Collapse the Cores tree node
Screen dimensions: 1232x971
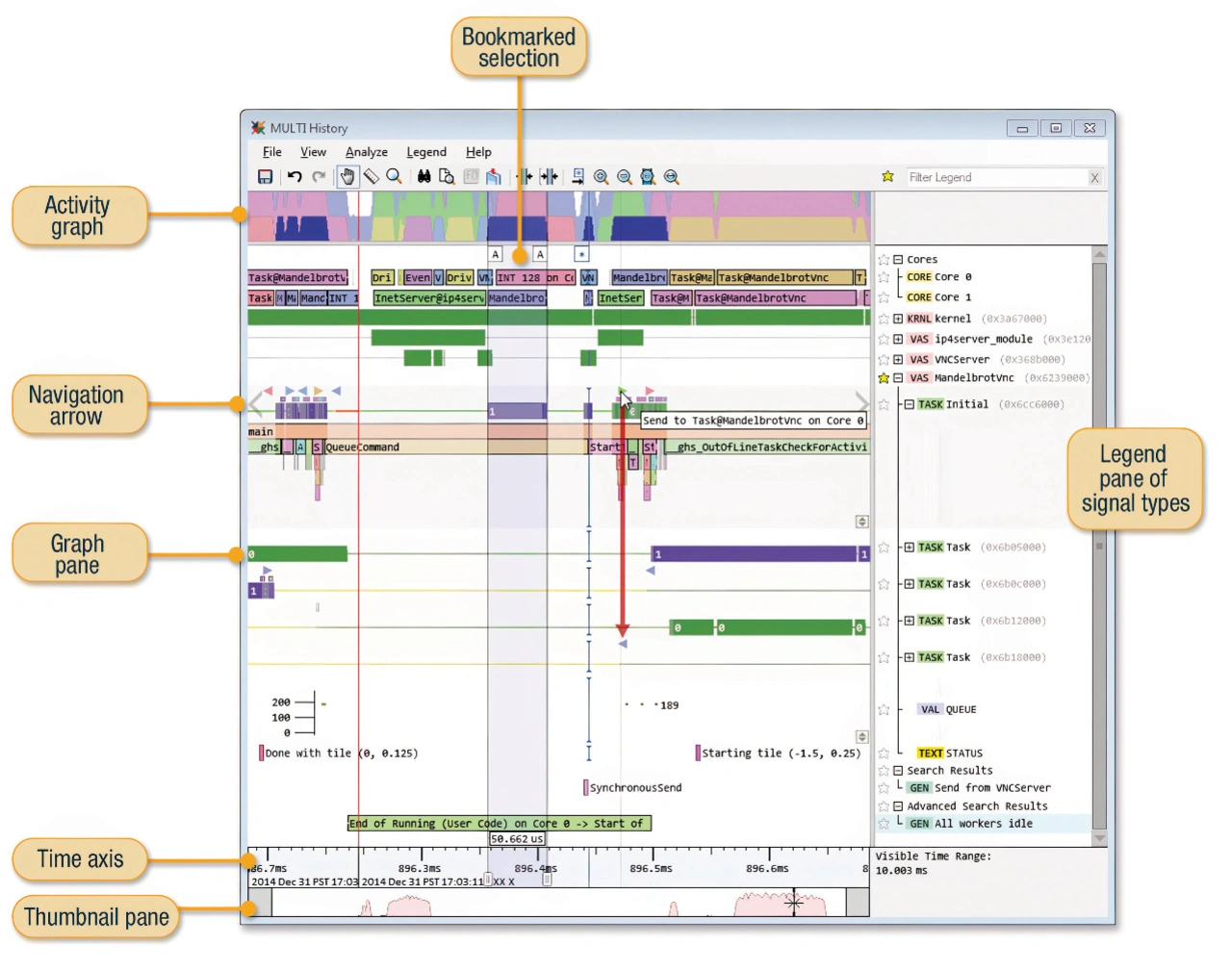point(897,260)
